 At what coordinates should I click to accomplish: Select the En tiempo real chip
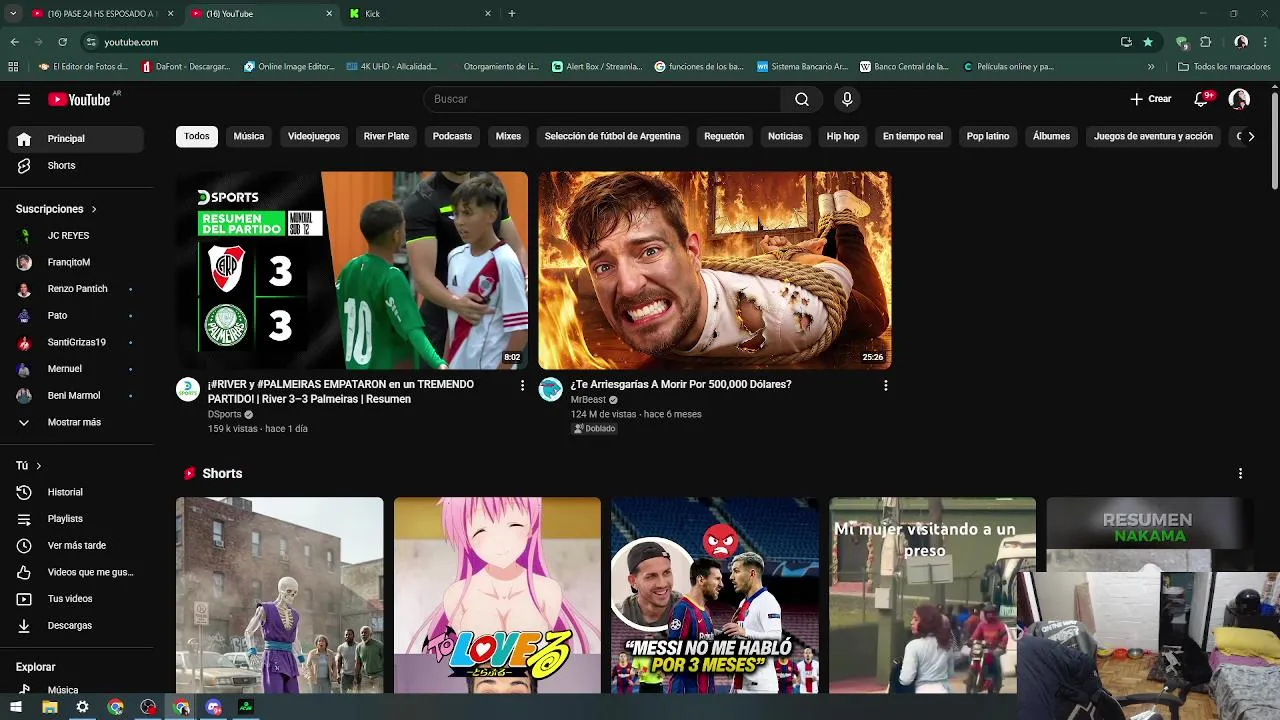point(912,136)
